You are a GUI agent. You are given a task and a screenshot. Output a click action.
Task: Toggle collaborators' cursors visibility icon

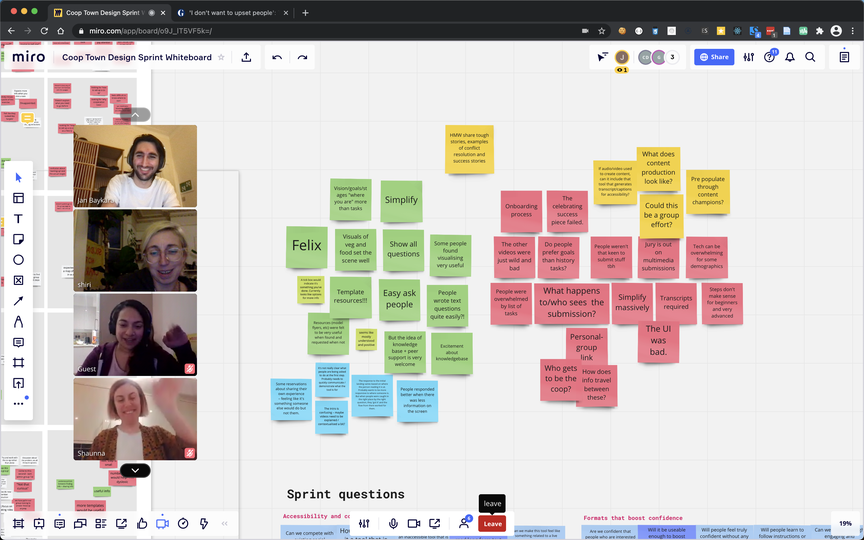pos(602,57)
